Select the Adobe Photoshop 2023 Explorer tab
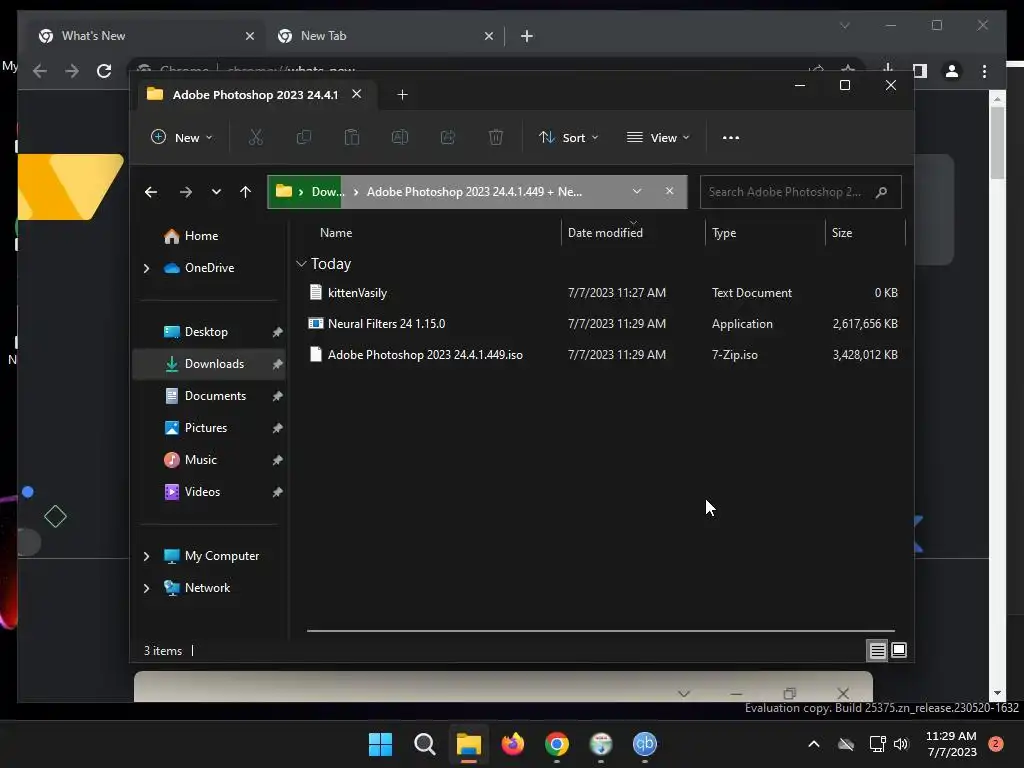This screenshot has width=1024, height=768. (255, 95)
